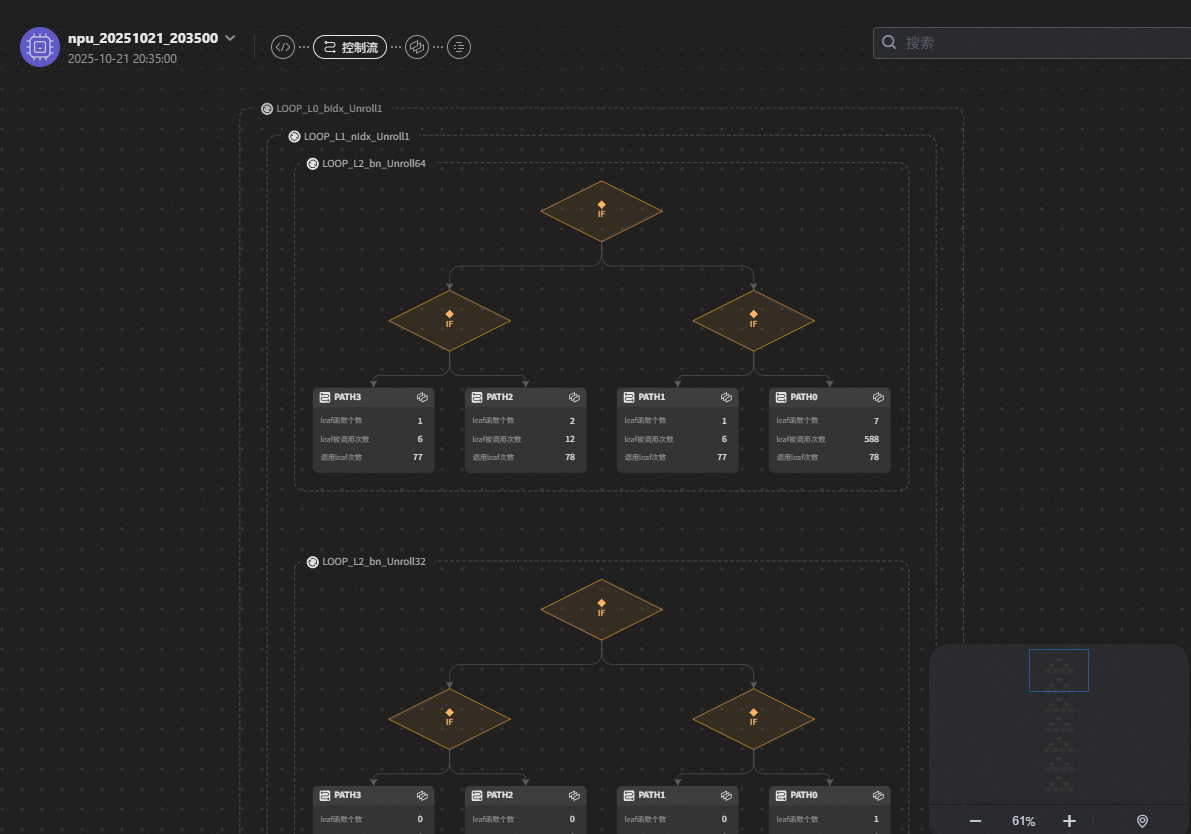Zoom out with the minus button

click(x=975, y=821)
